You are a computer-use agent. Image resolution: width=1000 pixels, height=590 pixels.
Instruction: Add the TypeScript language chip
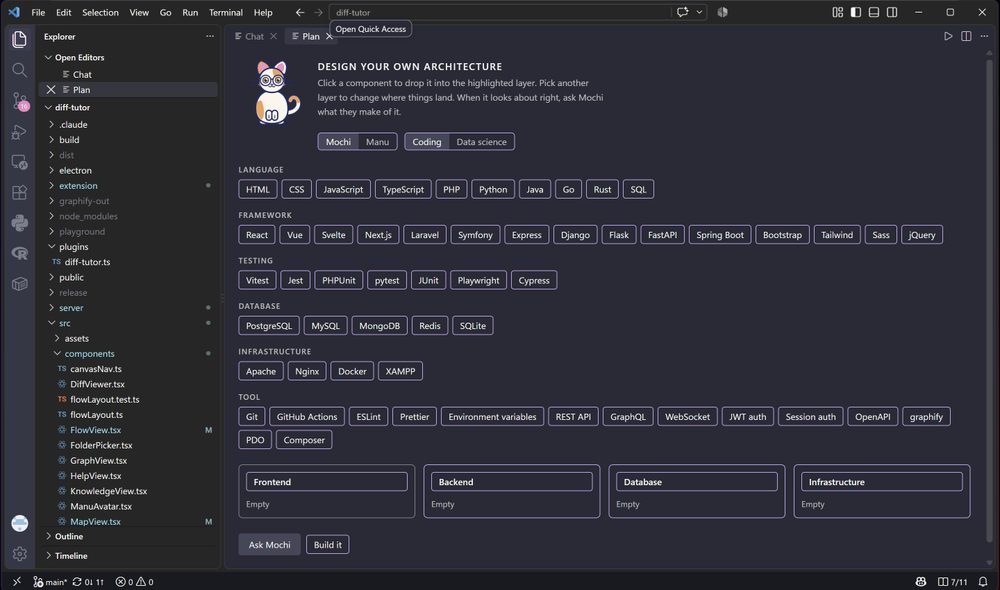(403, 189)
